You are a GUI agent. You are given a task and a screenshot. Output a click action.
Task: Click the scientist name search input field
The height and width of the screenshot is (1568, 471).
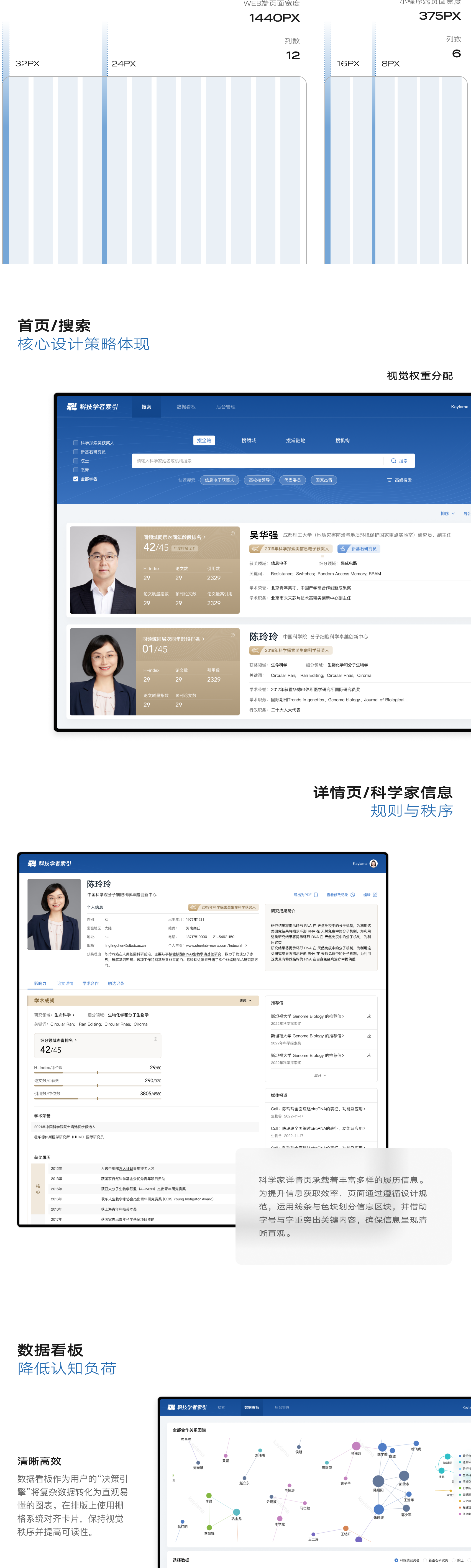[x=255, y=461]
